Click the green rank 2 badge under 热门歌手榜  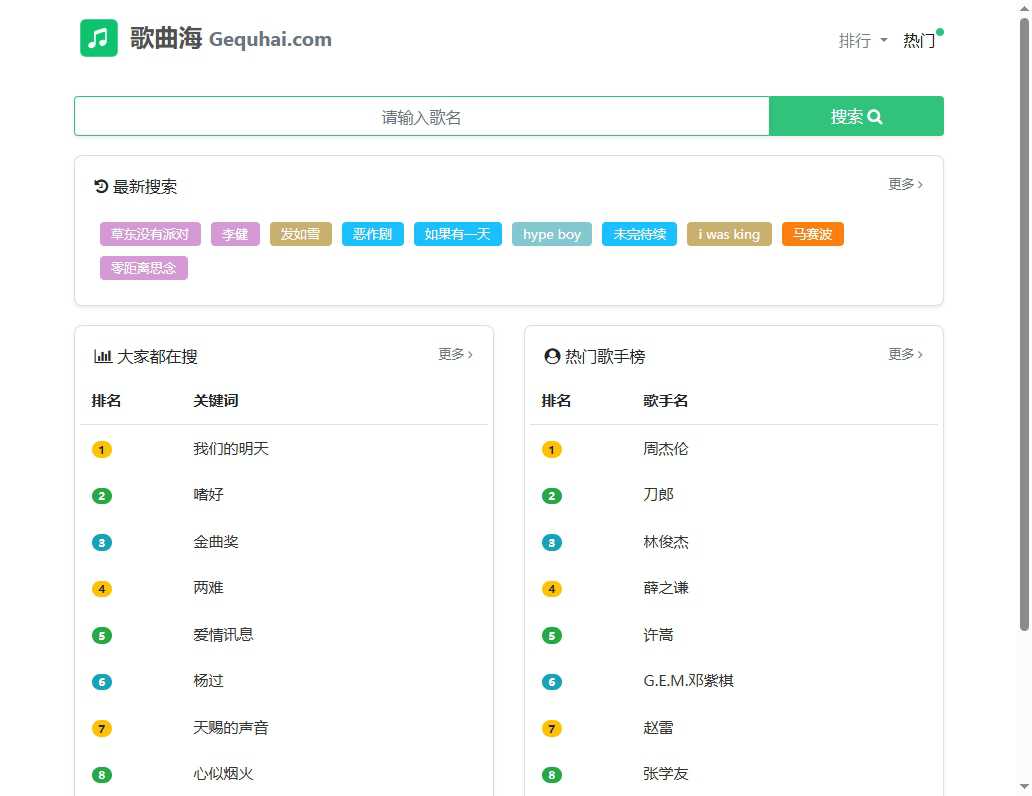(551, 495)
